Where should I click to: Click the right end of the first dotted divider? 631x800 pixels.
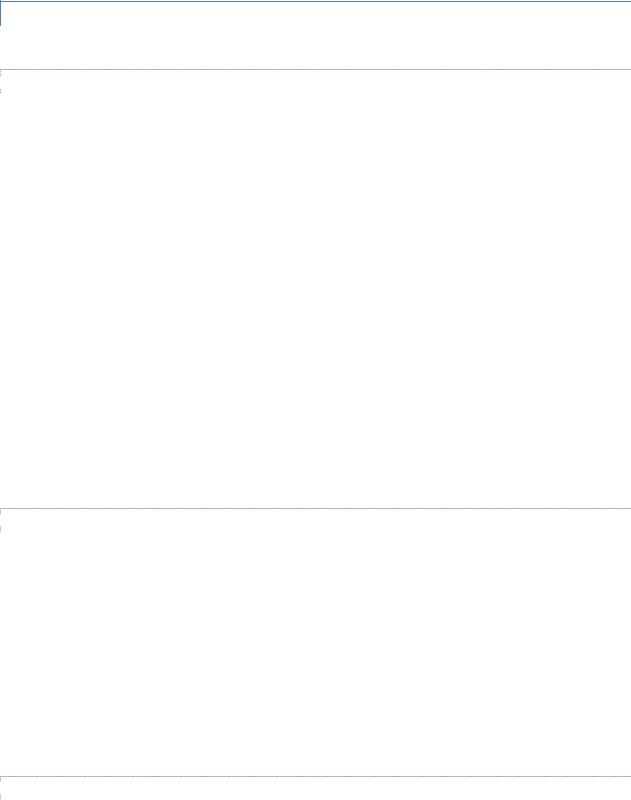(626, 70)
